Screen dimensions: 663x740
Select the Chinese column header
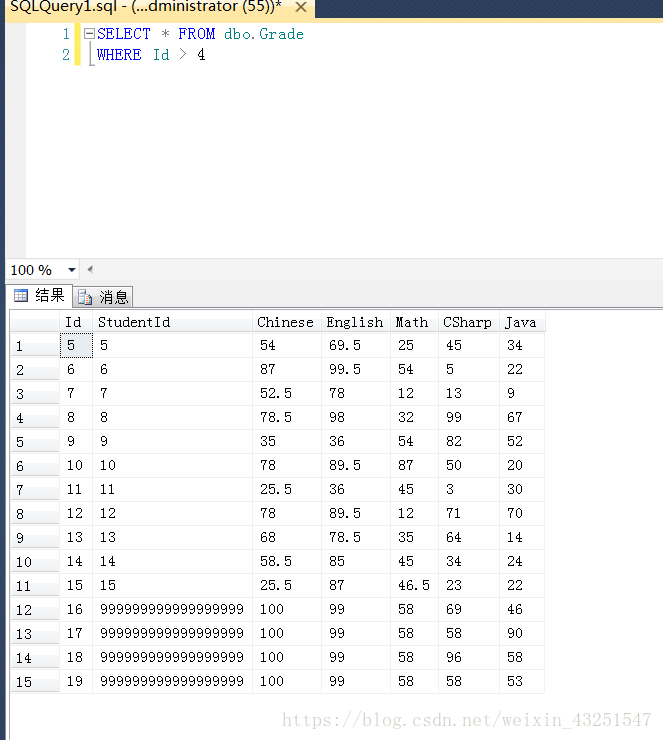click(x=286, y=322)
